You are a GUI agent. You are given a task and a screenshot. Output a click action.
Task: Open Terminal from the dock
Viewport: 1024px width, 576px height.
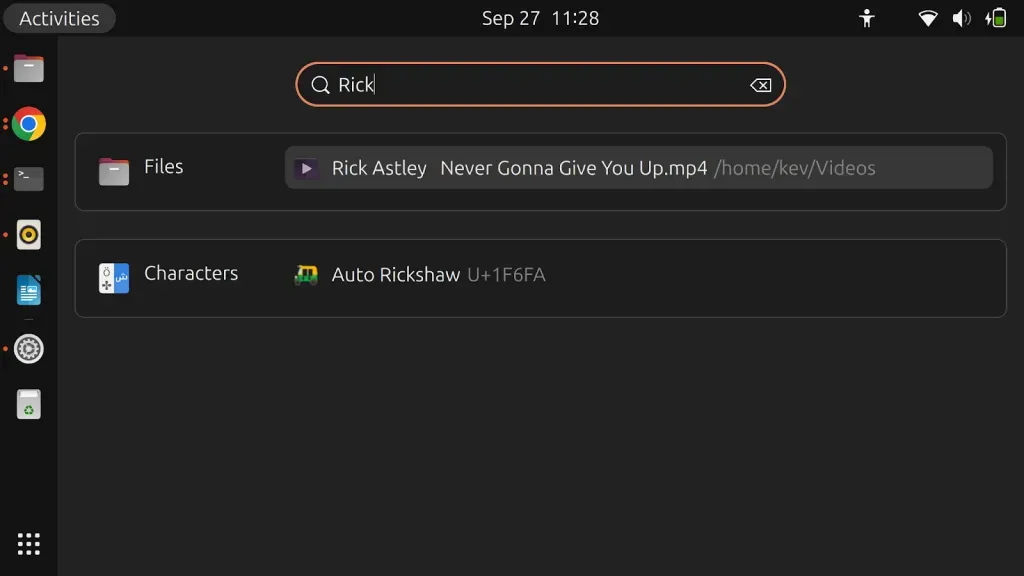click(29, 180)
